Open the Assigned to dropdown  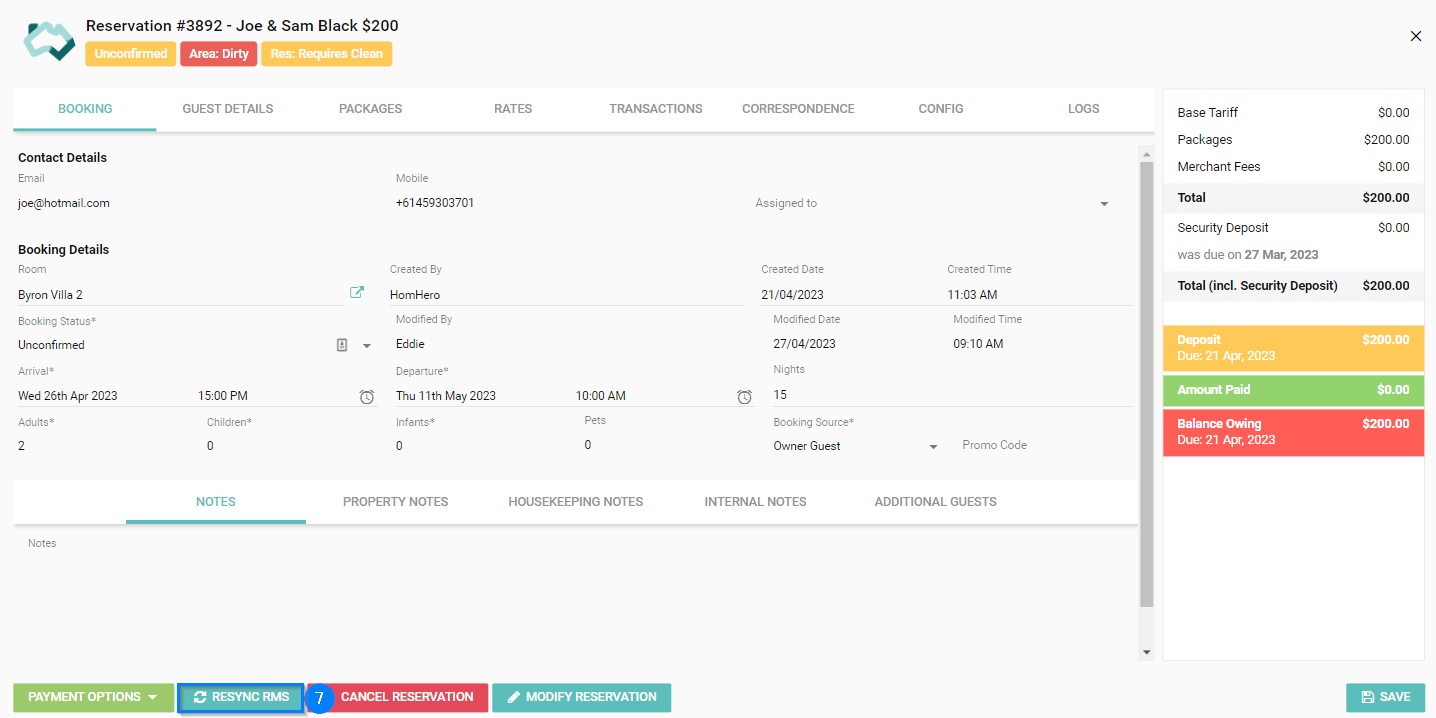pos(1104,204)
